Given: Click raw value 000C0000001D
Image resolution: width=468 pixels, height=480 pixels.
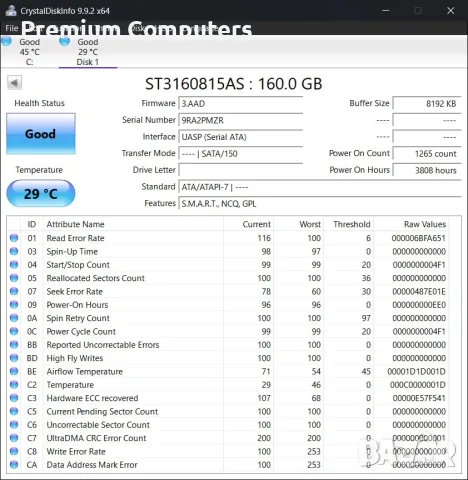Looking at the screenshot, I should (x=418, y=385).
